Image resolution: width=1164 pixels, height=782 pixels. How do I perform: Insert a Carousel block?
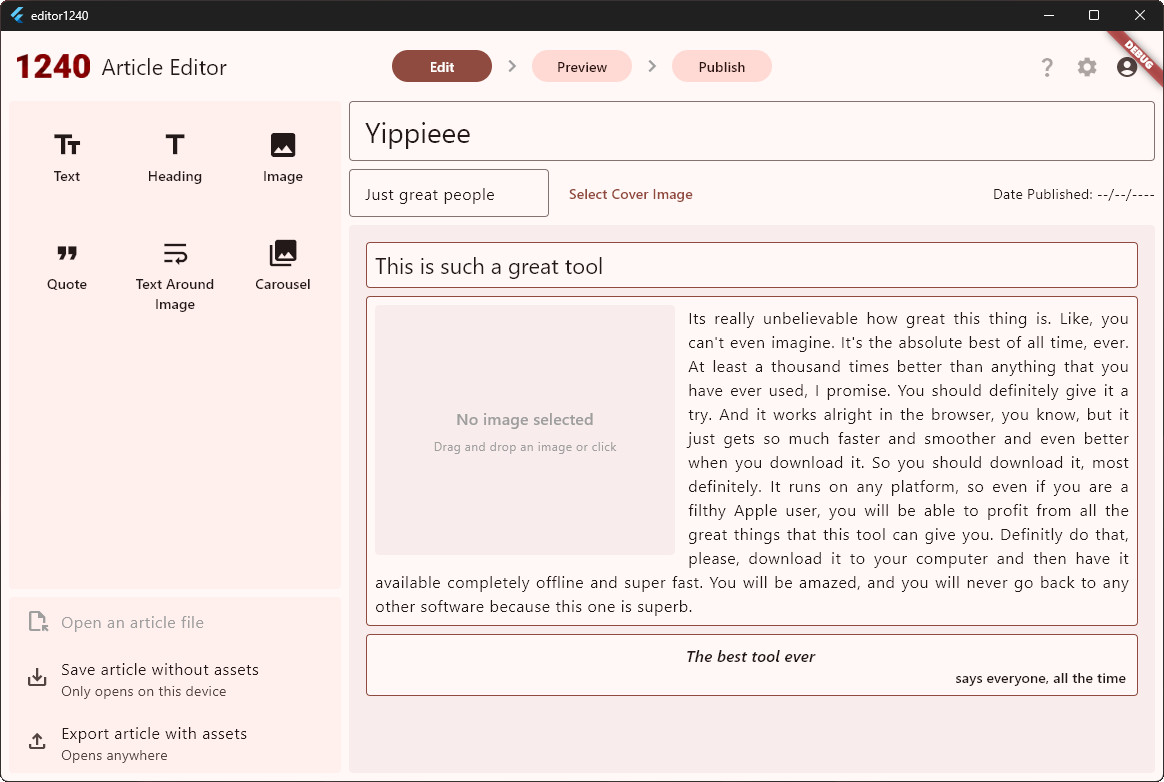point(282,265)
